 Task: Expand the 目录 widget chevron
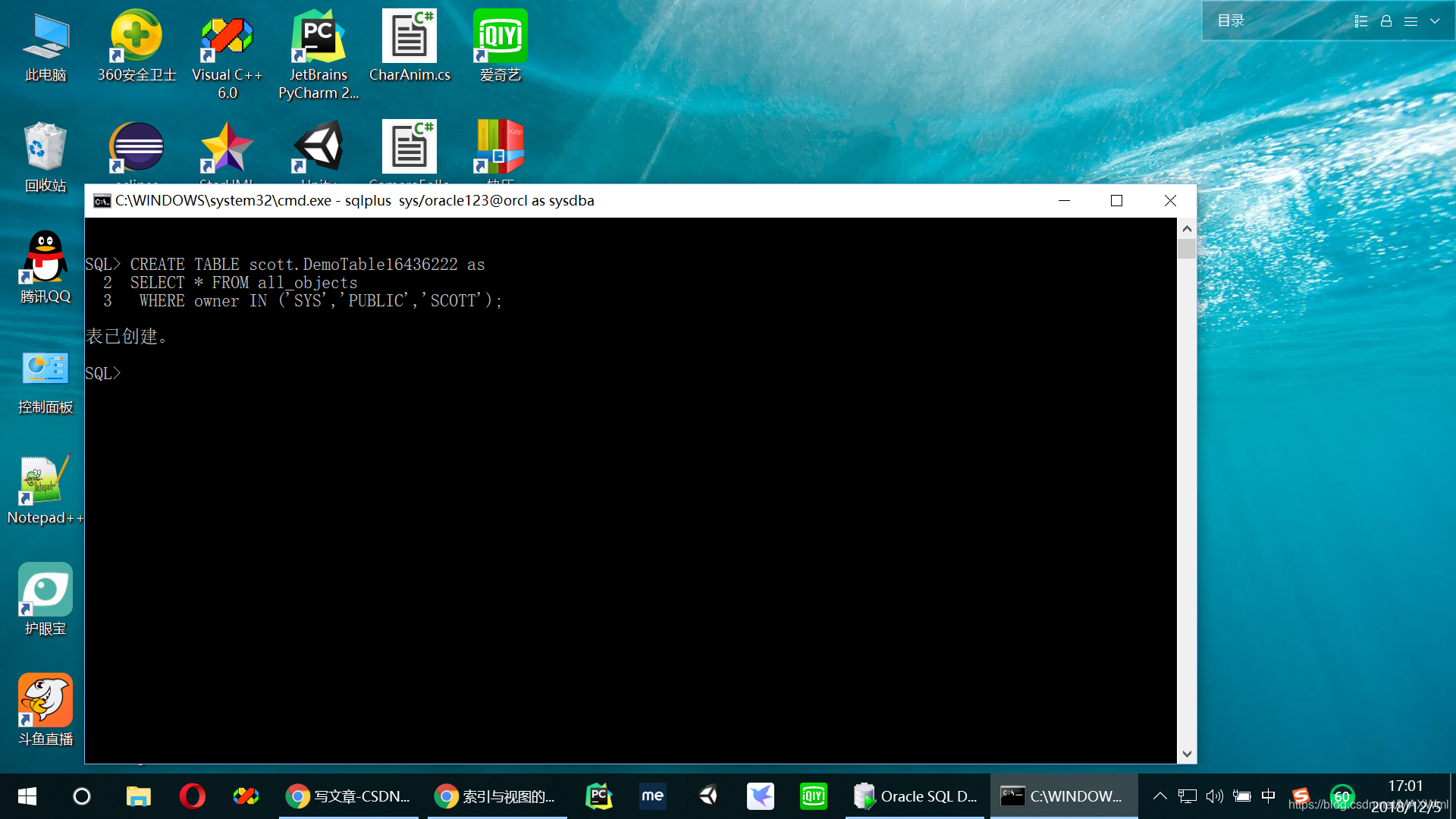tap(1435, 21)
